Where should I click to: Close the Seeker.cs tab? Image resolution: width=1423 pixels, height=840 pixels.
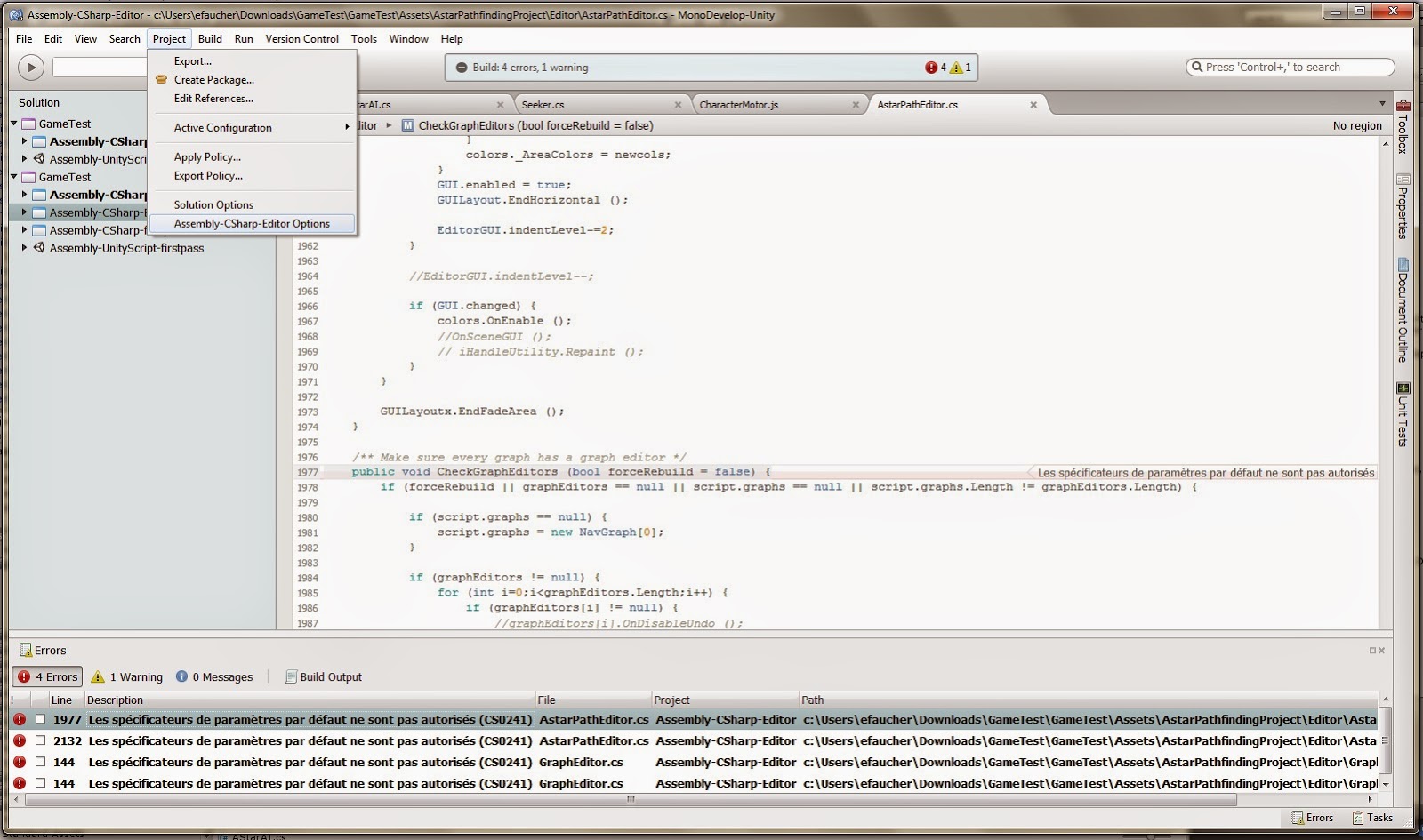pyautogui.click(x=678, y=105)
